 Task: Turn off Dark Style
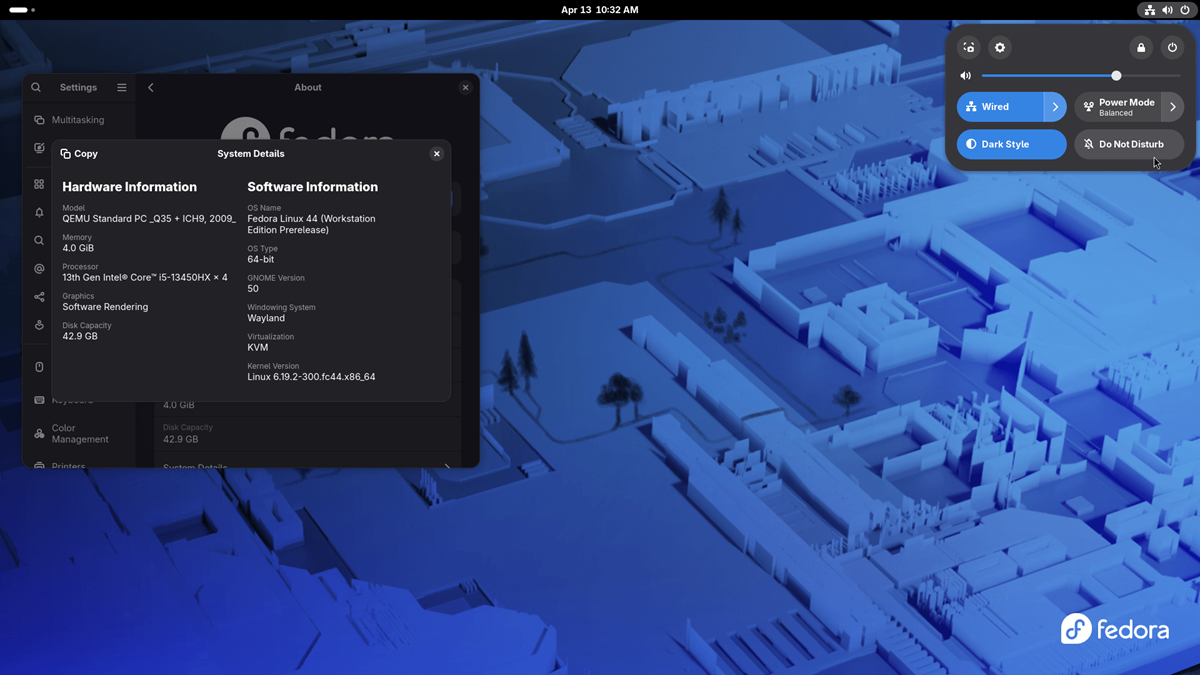(x=1011, y=144)
